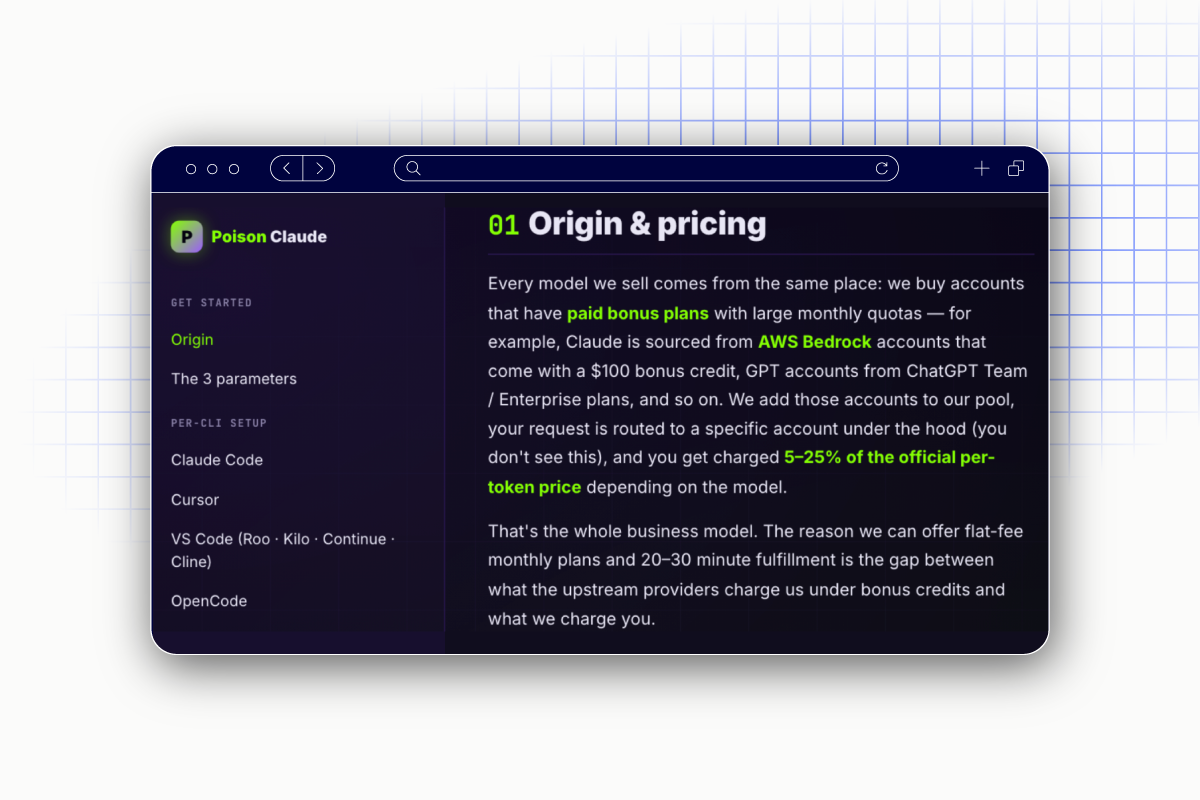Click the middle window control circle
The height and width of the screenshot is (800, 1200).
click(212, 169)
